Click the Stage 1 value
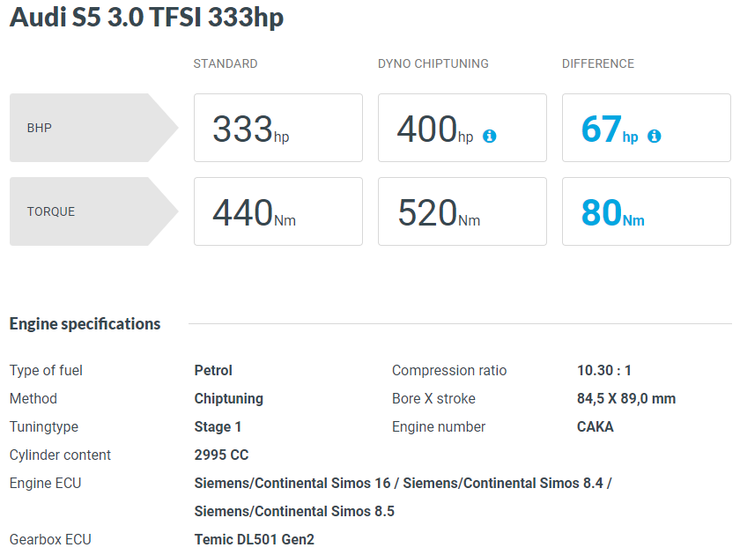 tap(218, 427)
